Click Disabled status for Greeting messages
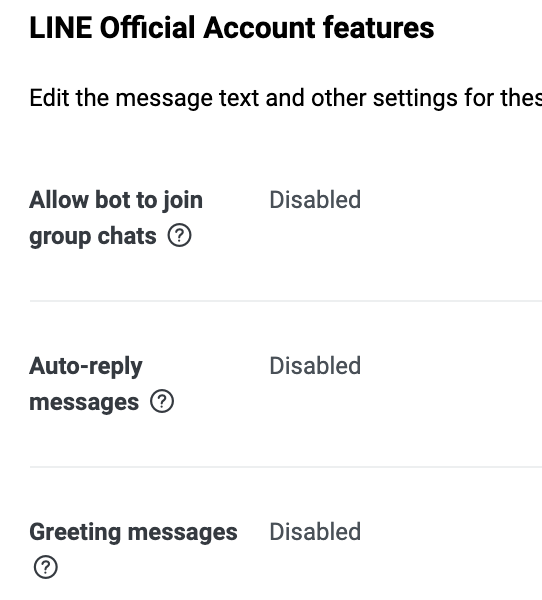The height and width of the screenshot is (600, 542). pos(315,532)
